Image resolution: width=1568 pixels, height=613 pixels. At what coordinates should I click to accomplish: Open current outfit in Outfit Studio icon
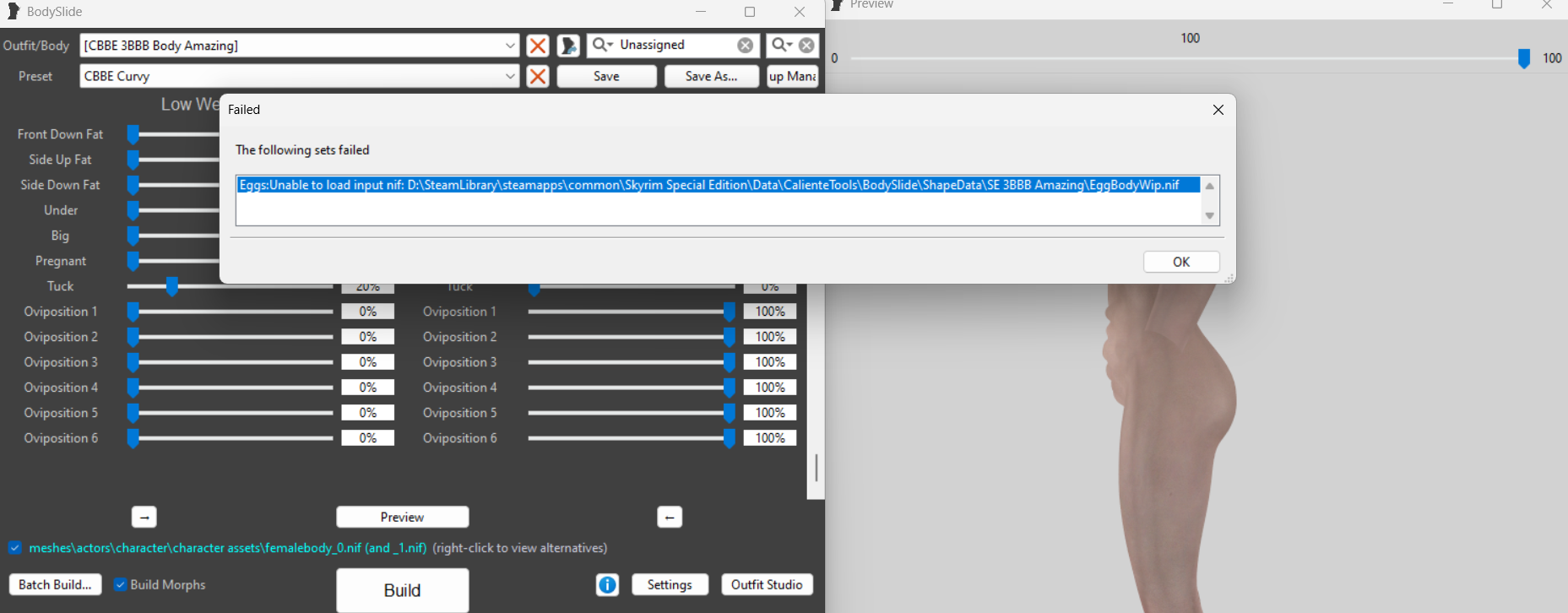click(x=568, y=46)
